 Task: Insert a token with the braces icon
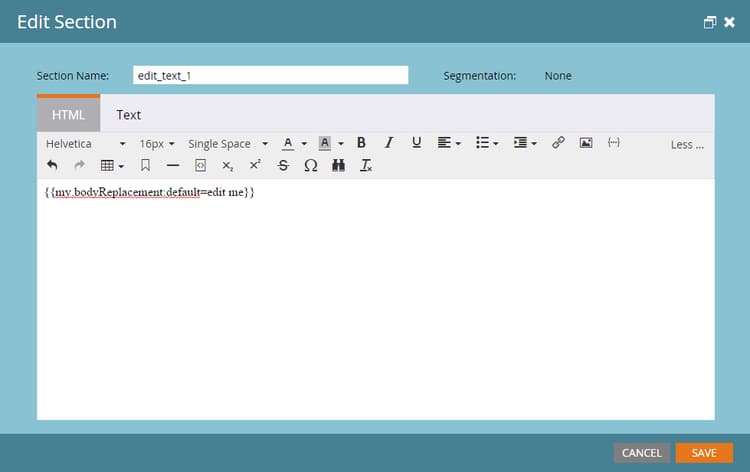click(x=614, y=143)
